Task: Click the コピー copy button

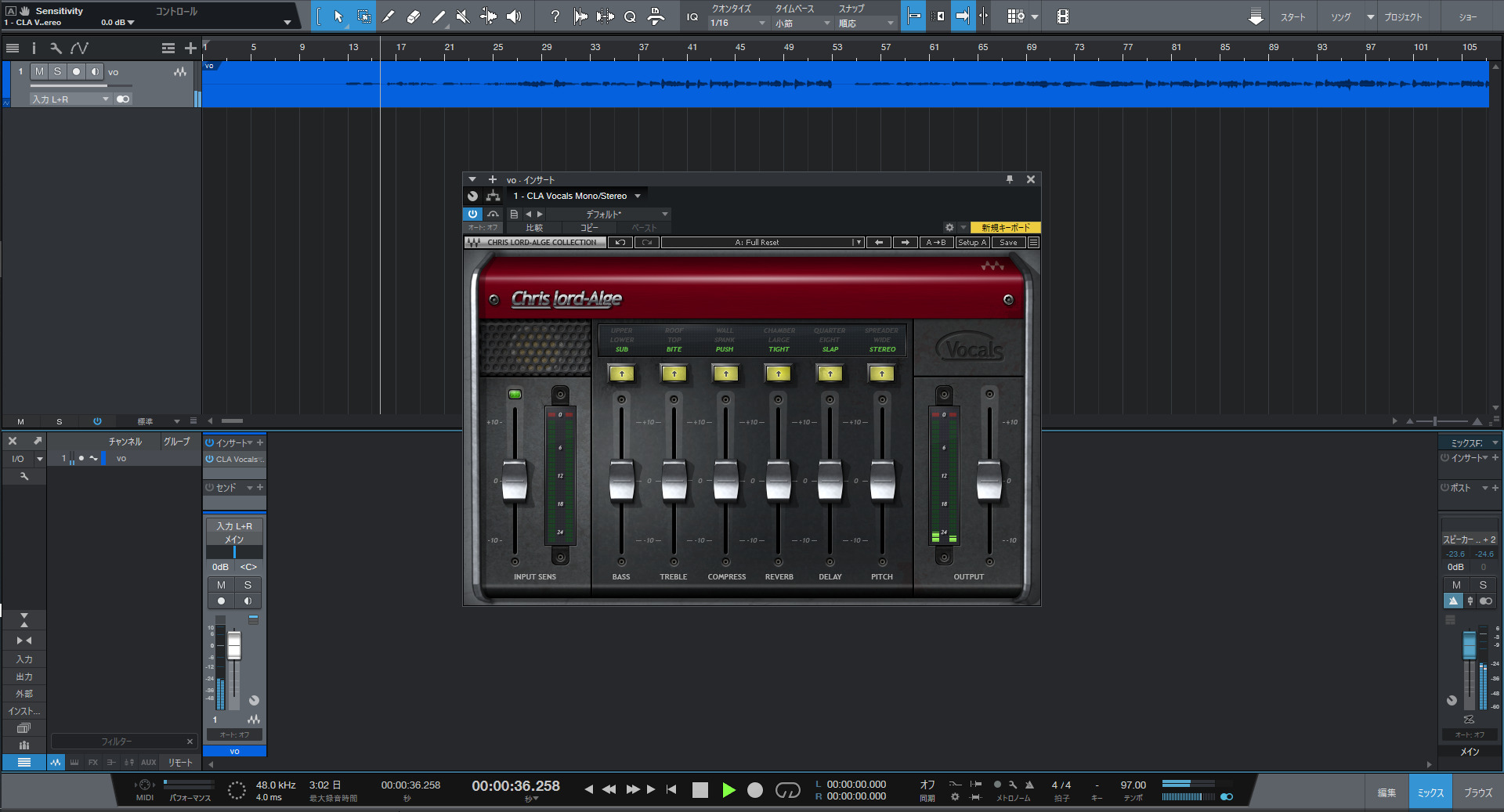Action: point(589,228)
